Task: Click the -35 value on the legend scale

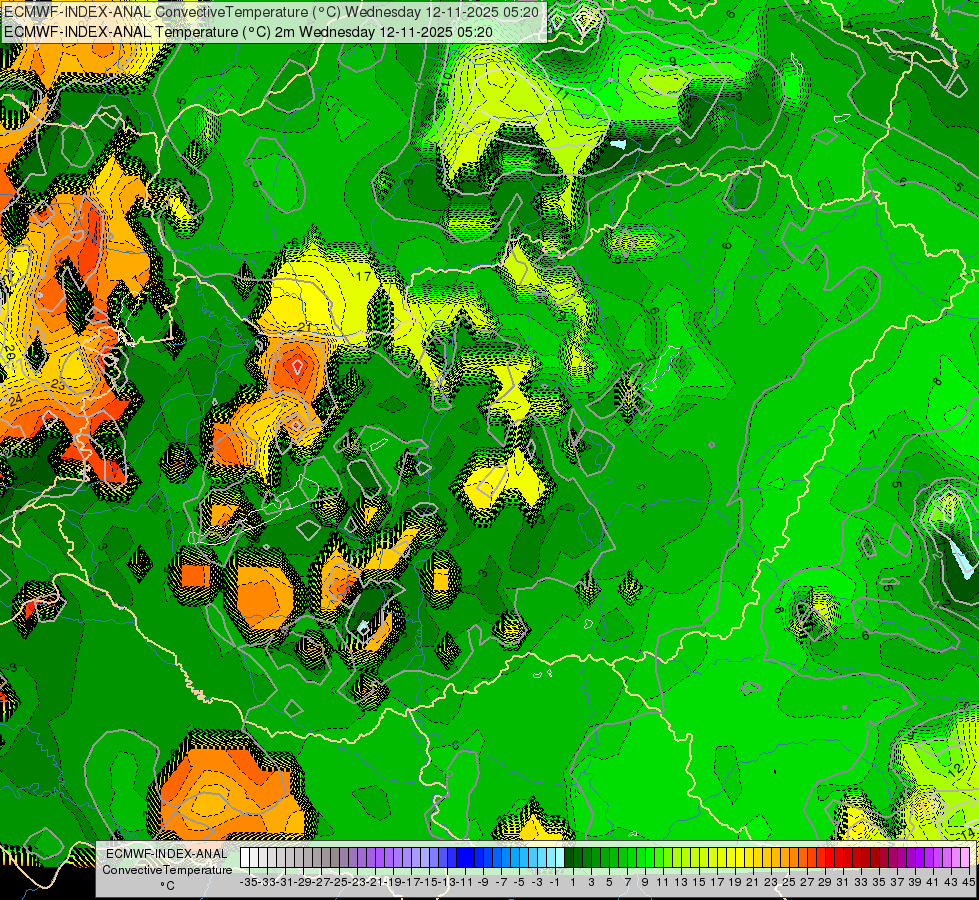Action: click(x=249, y=882)
